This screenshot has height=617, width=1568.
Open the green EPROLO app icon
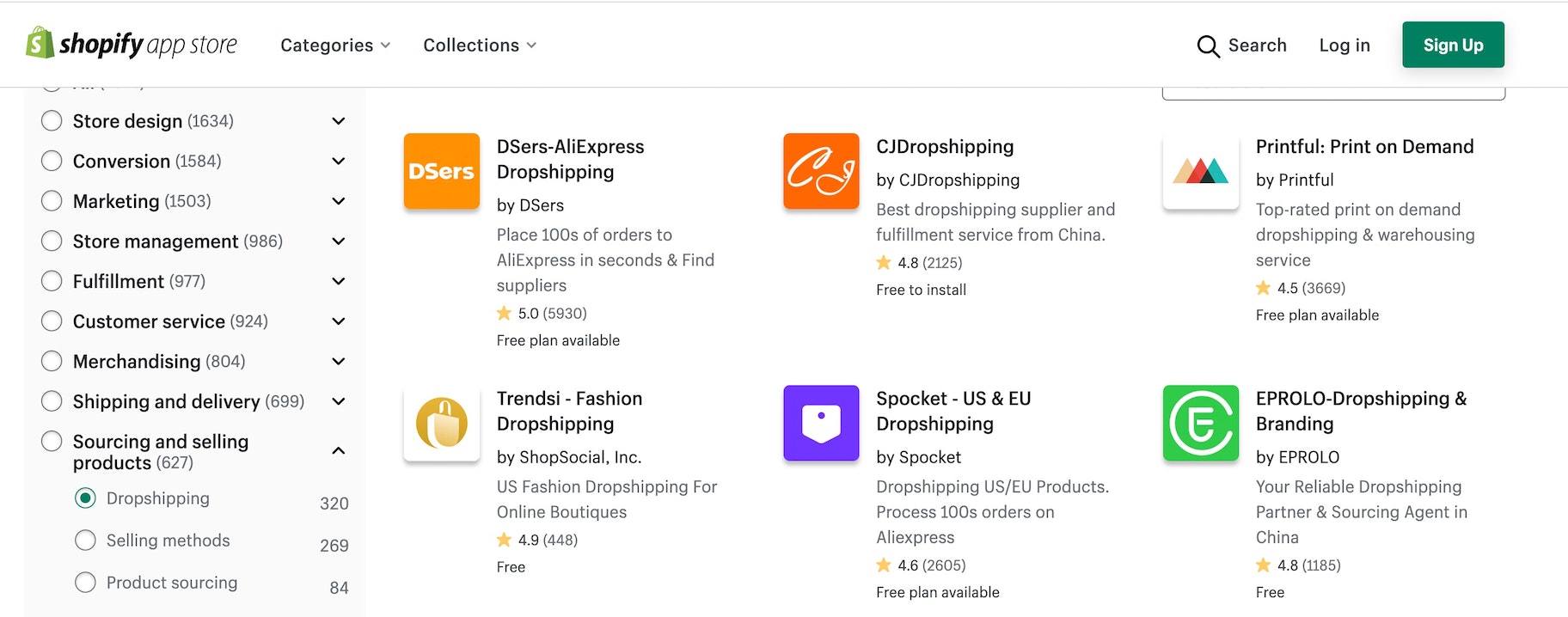pyautogui.click(x=1200, y=423)
